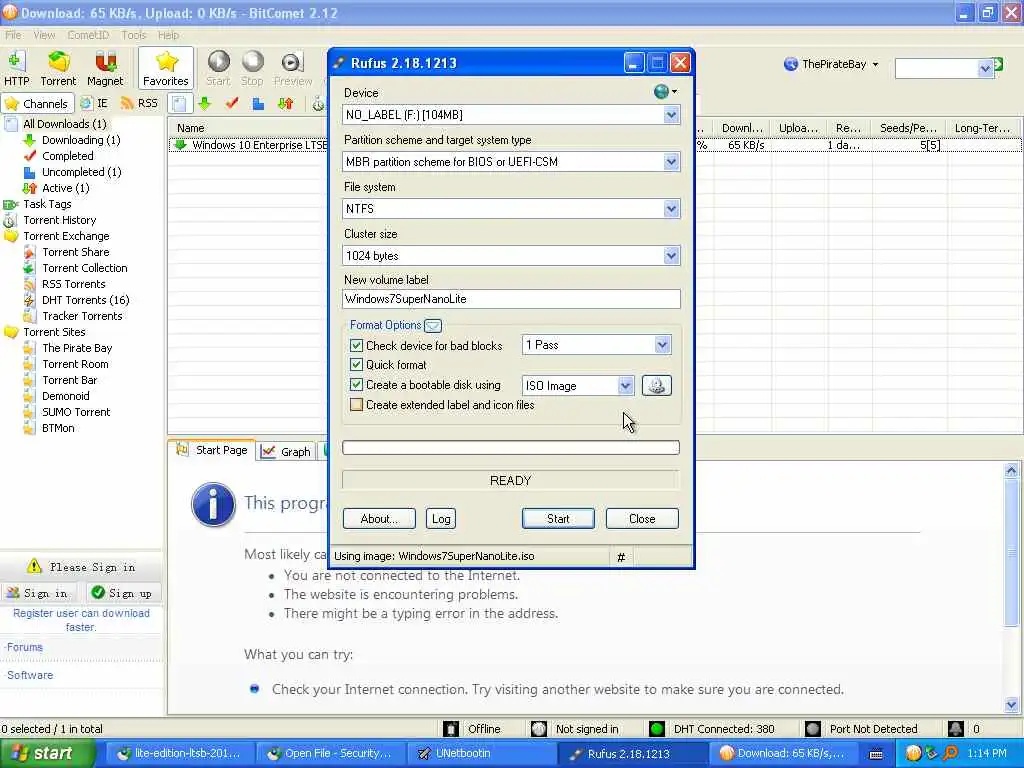Click Register user can download faster link
The width and height of the screenshot is (1024, 768).
pos(81,620)
